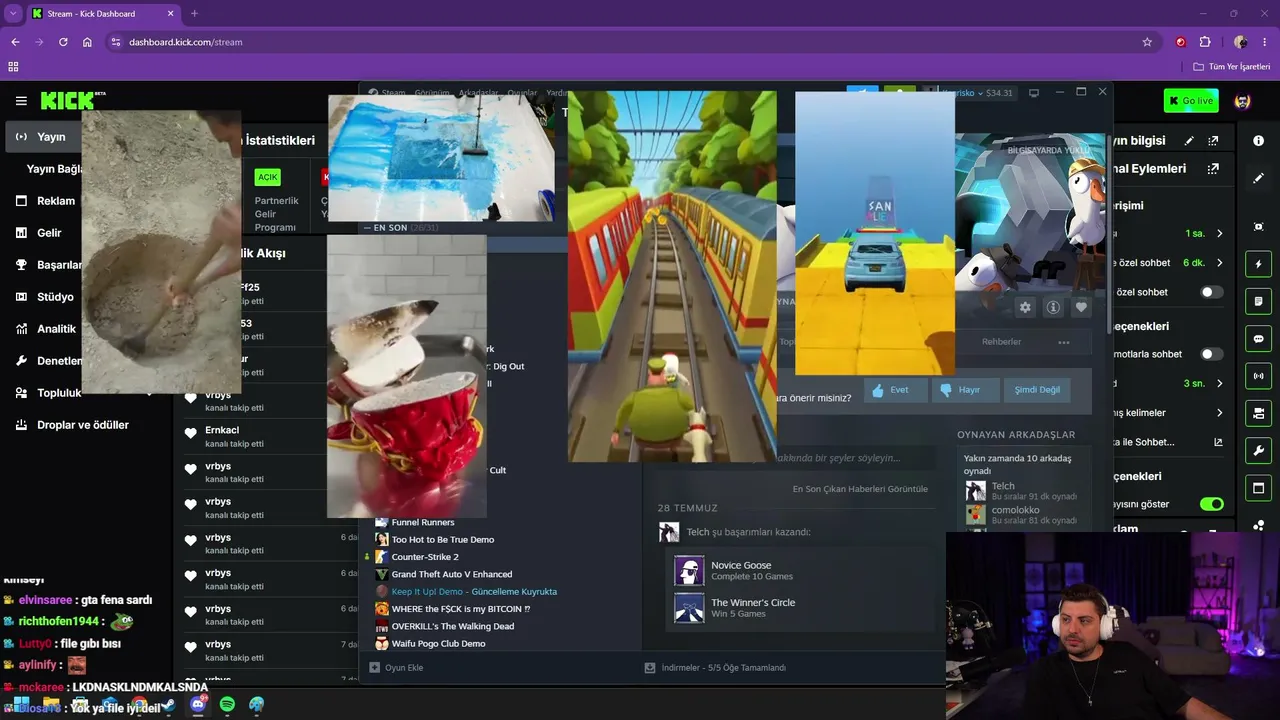Viewport: 1280px width, 720px height.
Task: Click the Steam game info icon
Action: (1053, 308)
